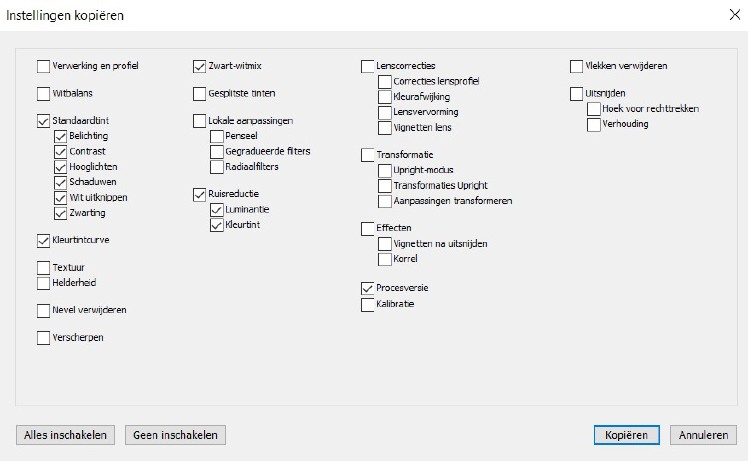The height and width of the screenshot is (461, 748).
Task: Uncheck the Procesversie checkbox
Action: 367,288
